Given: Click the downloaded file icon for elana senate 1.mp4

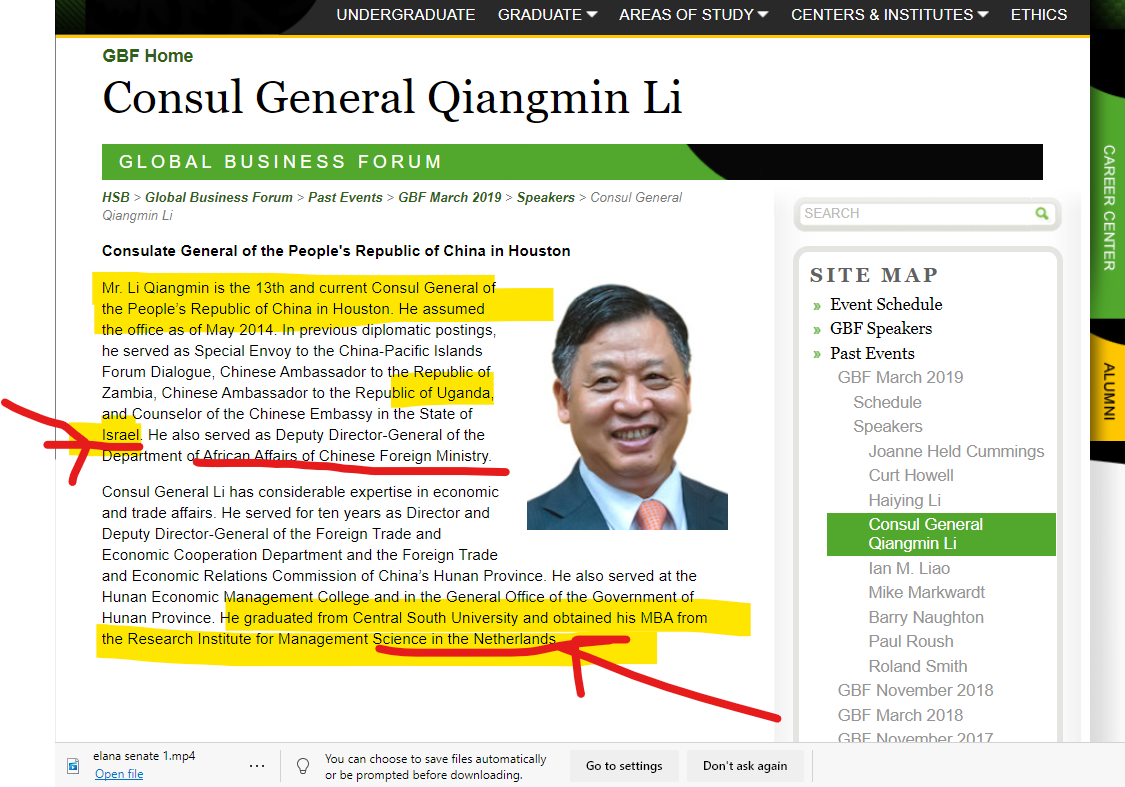Looking at the screenshot, I should click(x=73, y=765).
